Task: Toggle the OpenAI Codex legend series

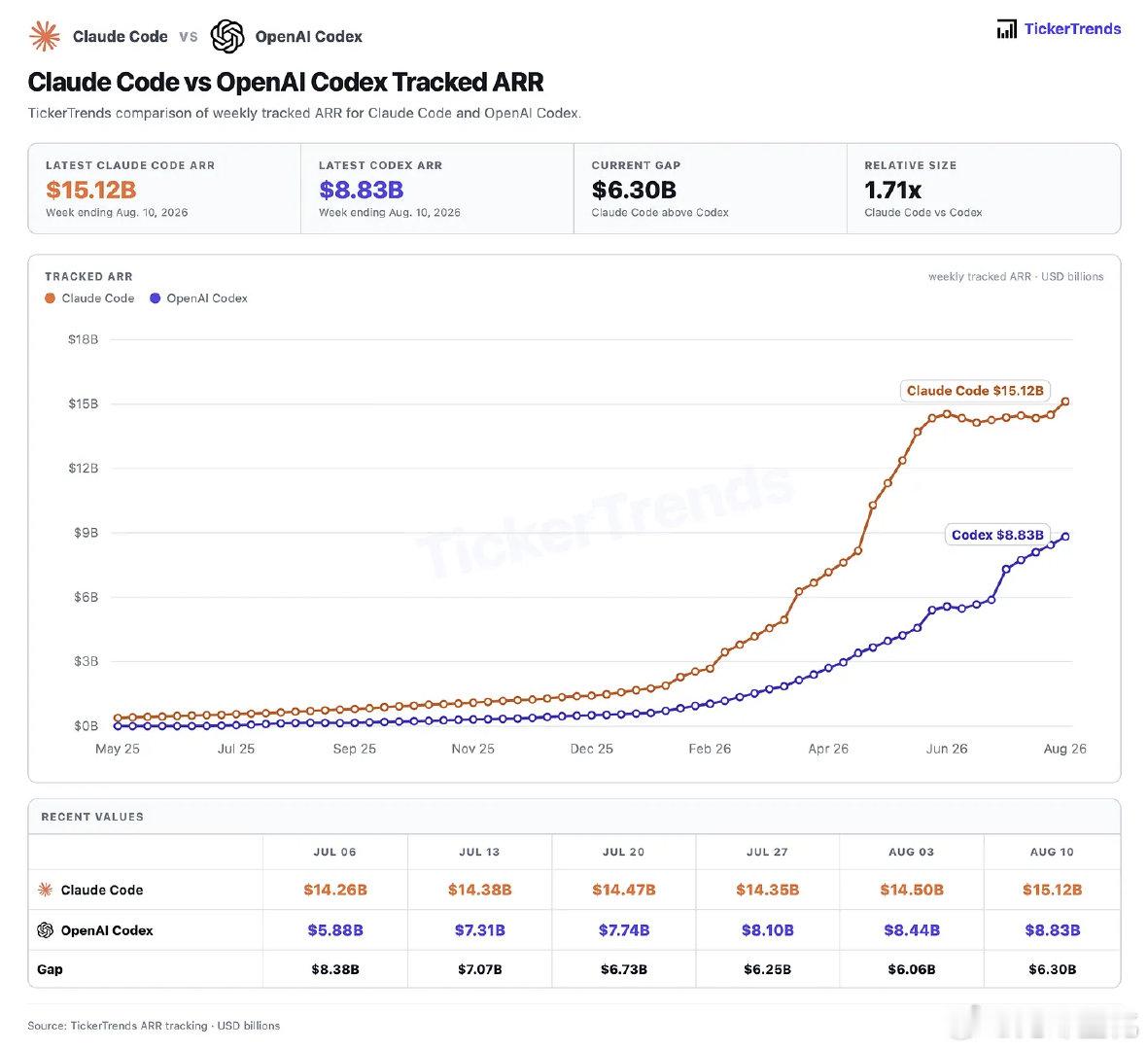Action: pos(198,298)
